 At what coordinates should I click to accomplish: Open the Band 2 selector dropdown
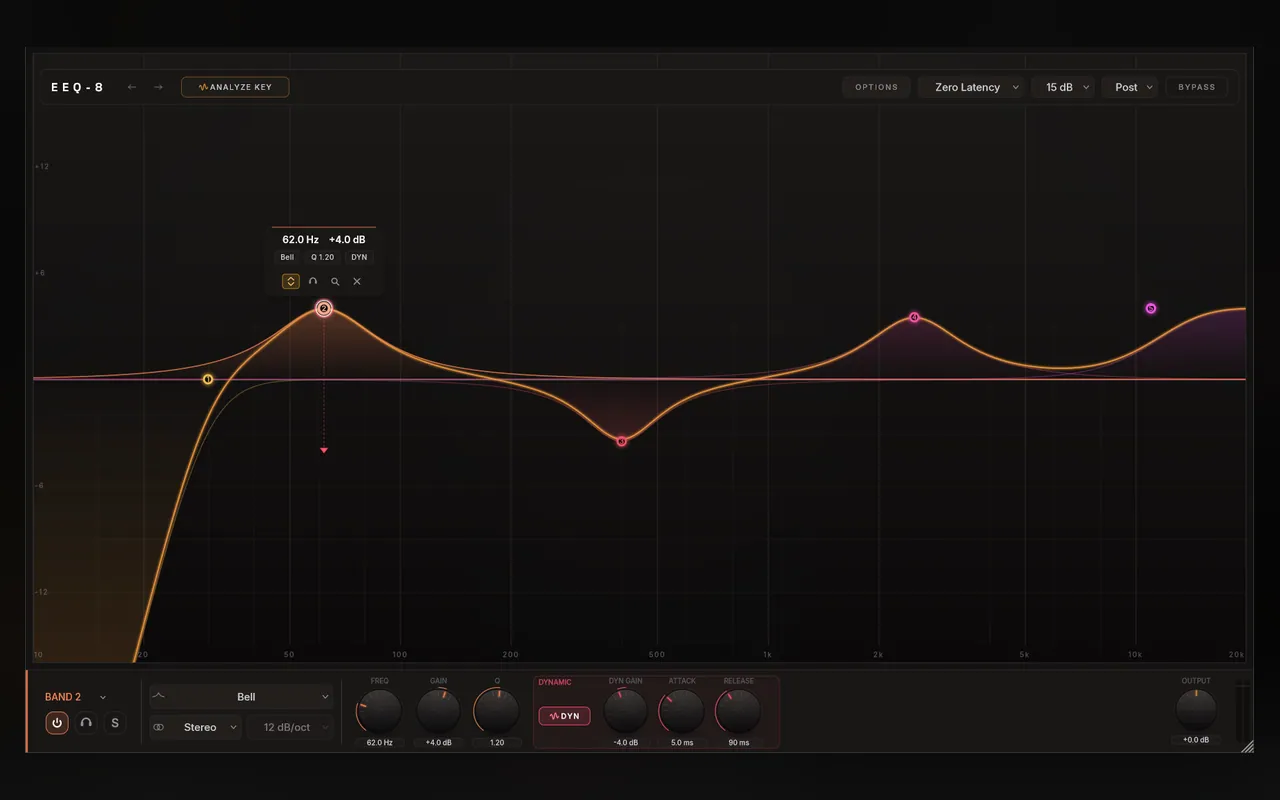[x=76, y=697]
